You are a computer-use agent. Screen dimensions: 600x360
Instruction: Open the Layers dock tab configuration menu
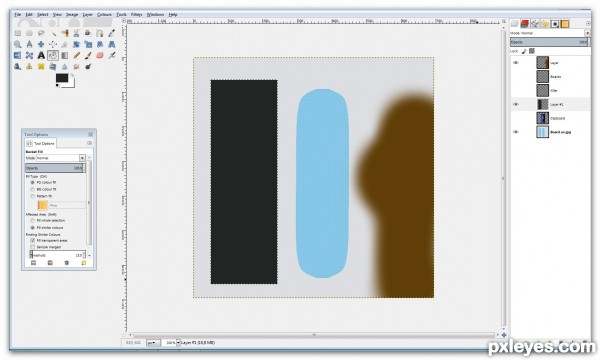click(588, 23)
